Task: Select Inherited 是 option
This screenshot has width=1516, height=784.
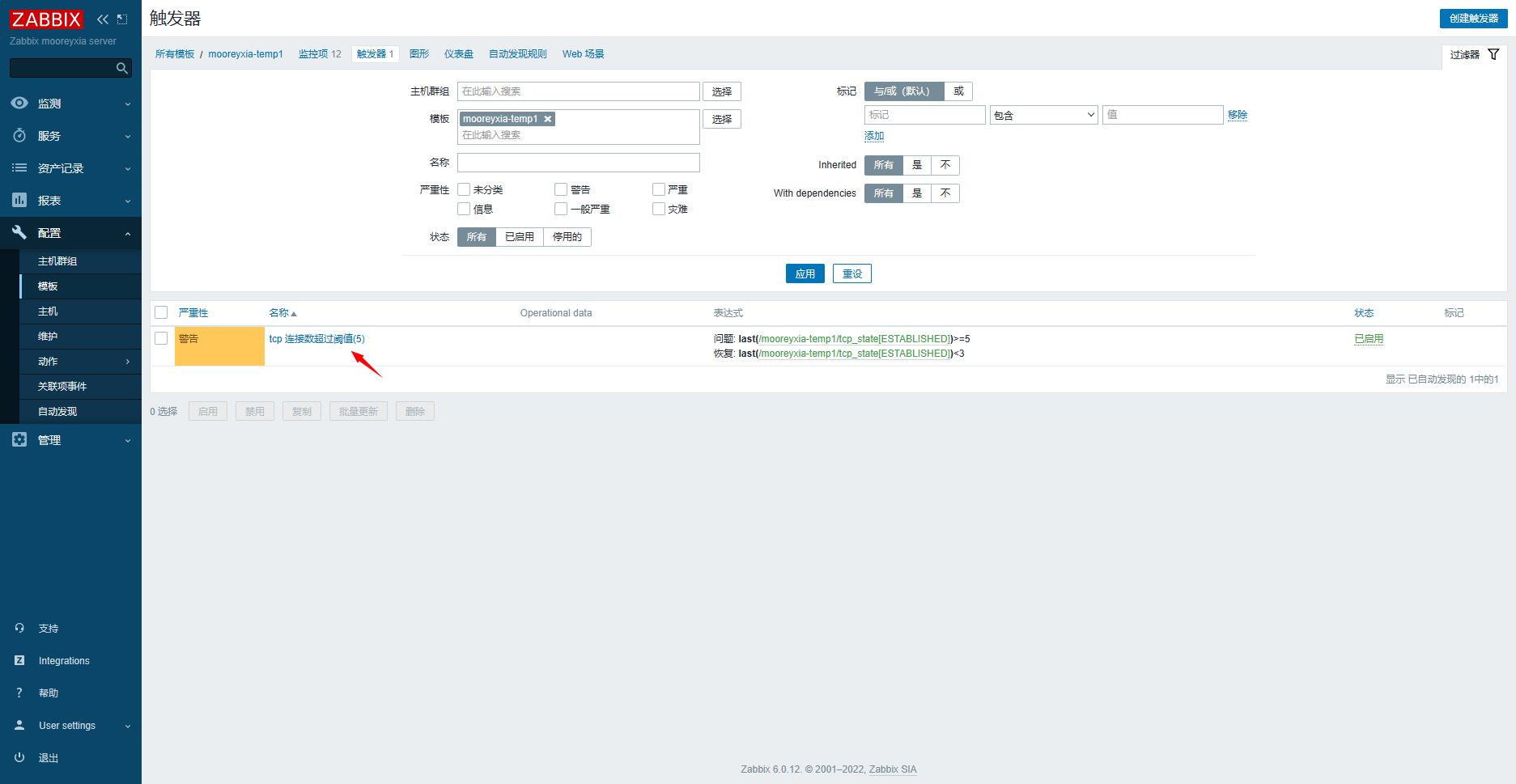Action: (x=917, y=165)
